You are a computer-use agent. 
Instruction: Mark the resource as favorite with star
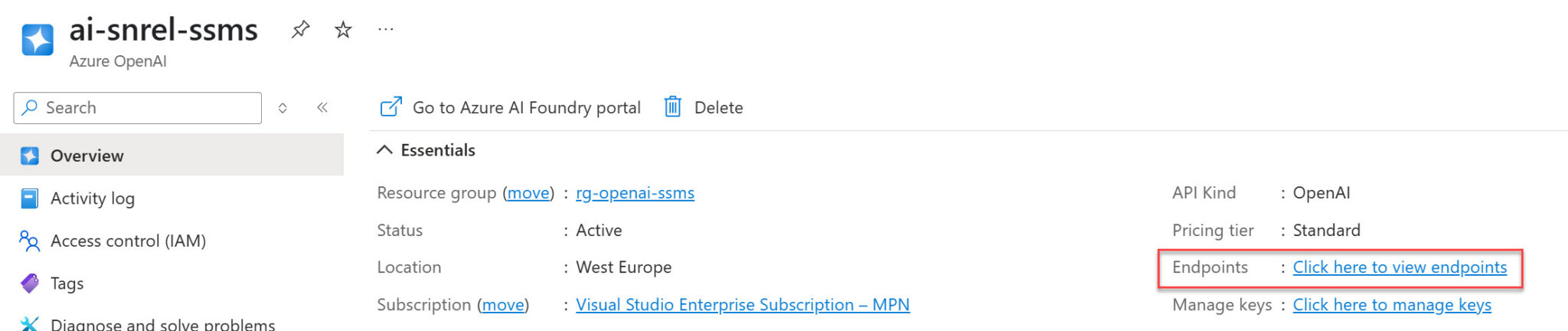tap(343, 30)
